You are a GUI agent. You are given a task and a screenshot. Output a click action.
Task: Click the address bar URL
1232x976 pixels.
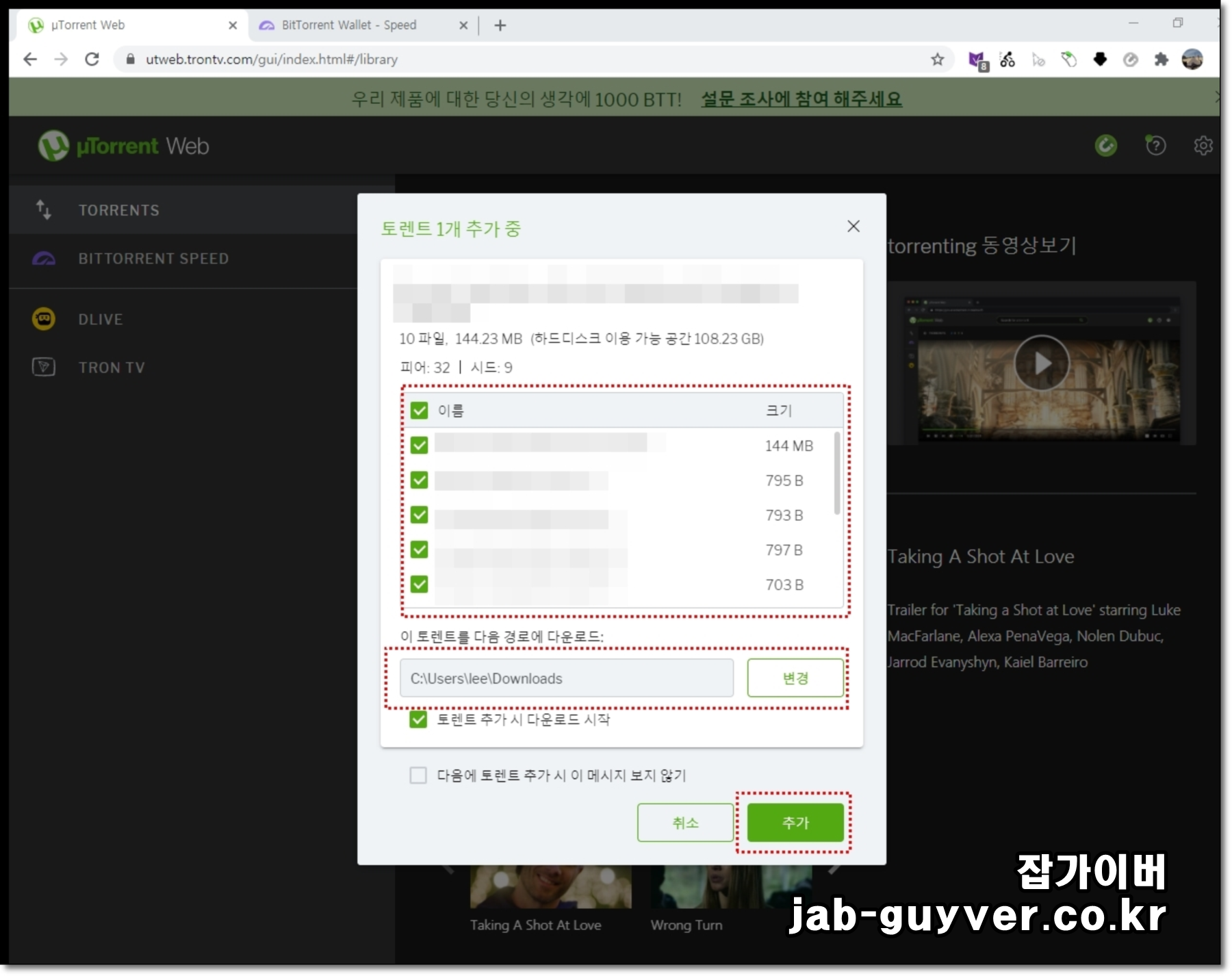272,60
